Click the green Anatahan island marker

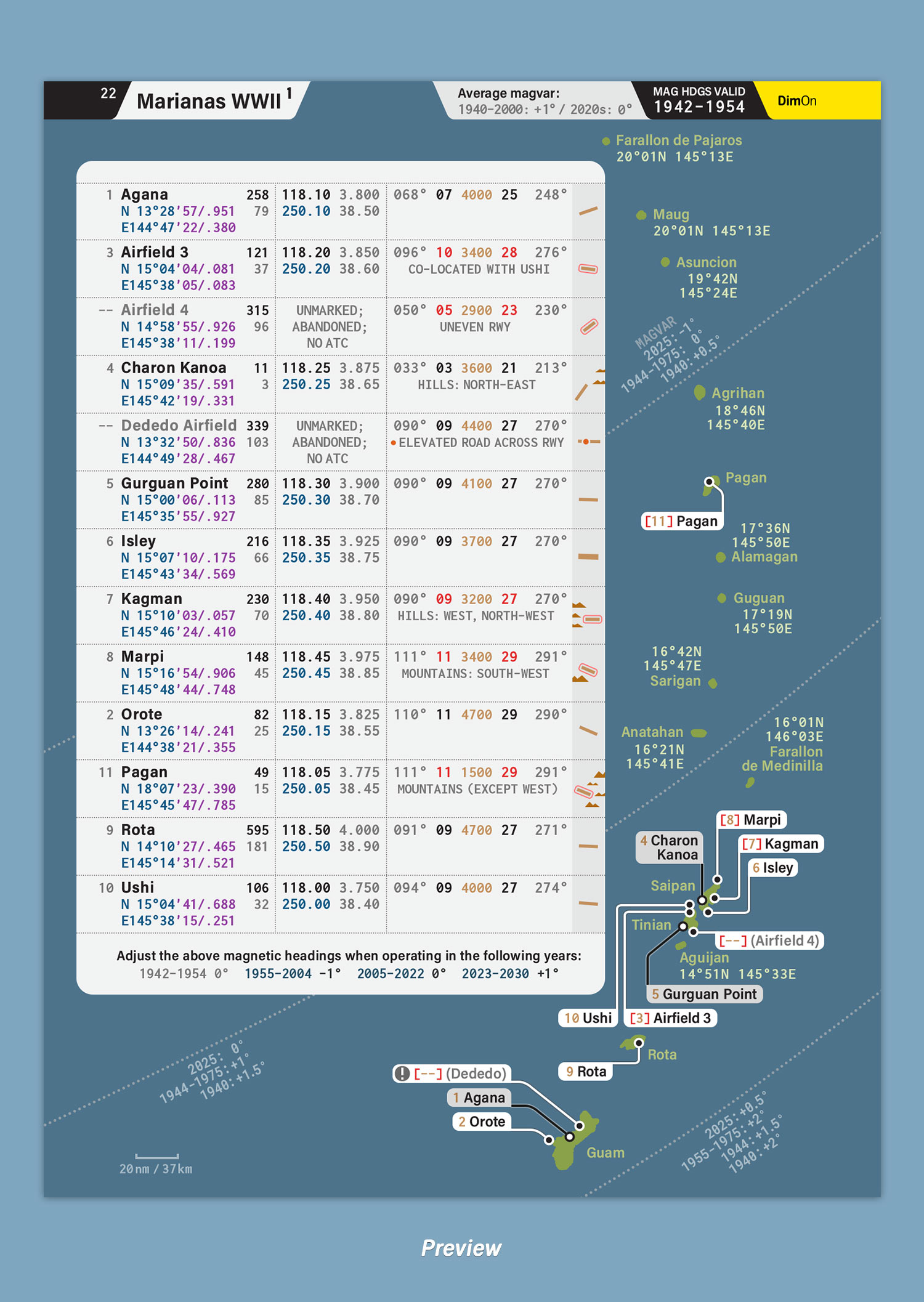(699, 733)
